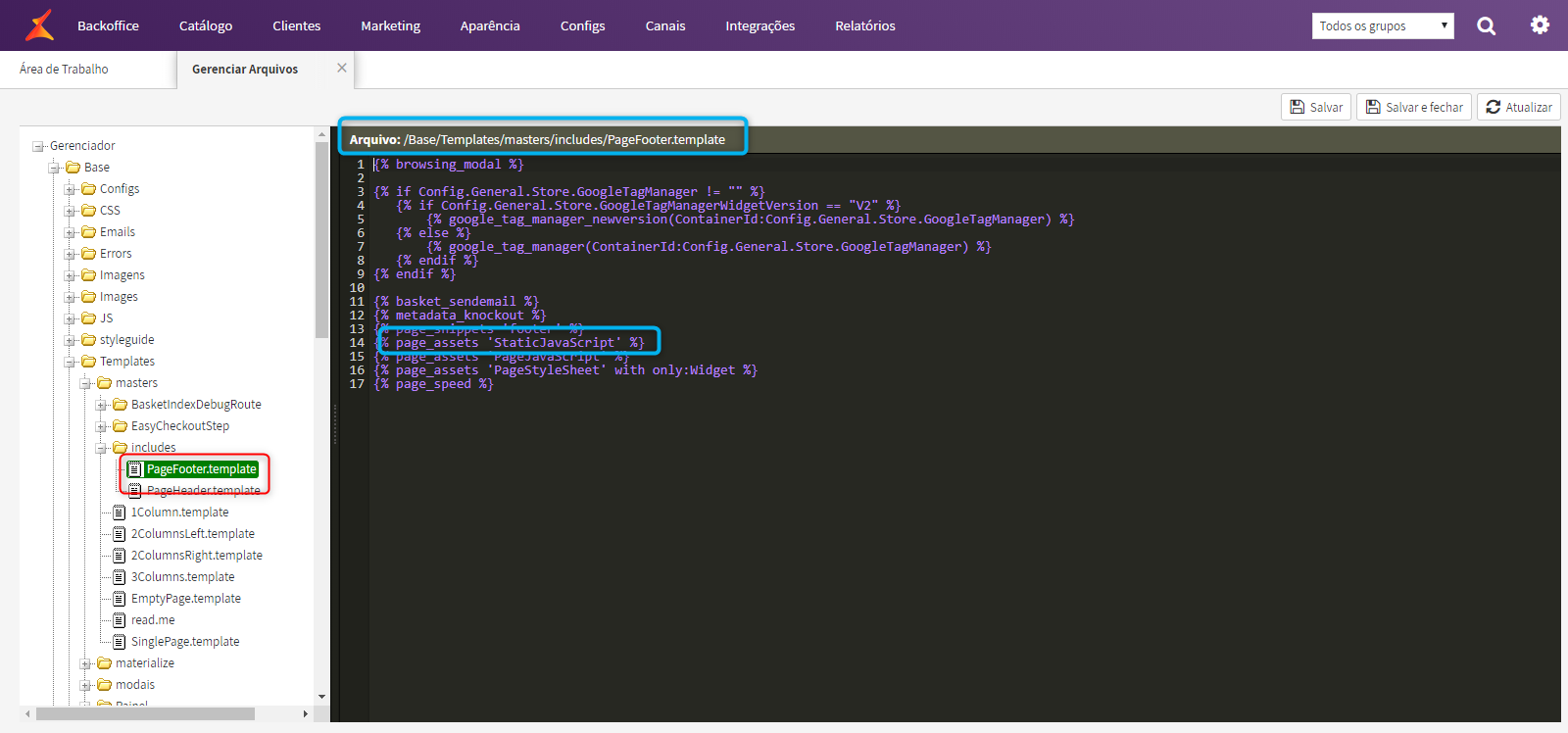Click the JS folder icon

tap(88, 318)
